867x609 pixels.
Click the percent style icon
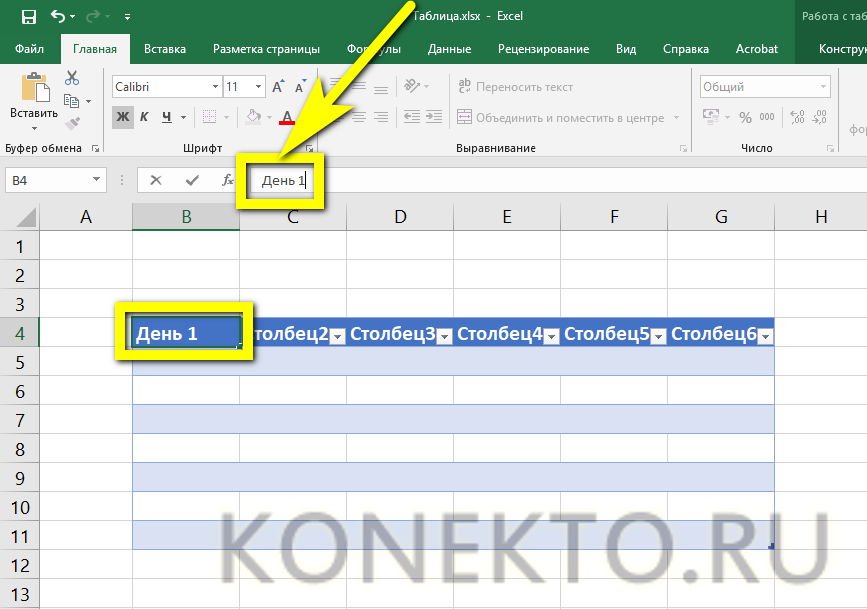tap(745, 118)
